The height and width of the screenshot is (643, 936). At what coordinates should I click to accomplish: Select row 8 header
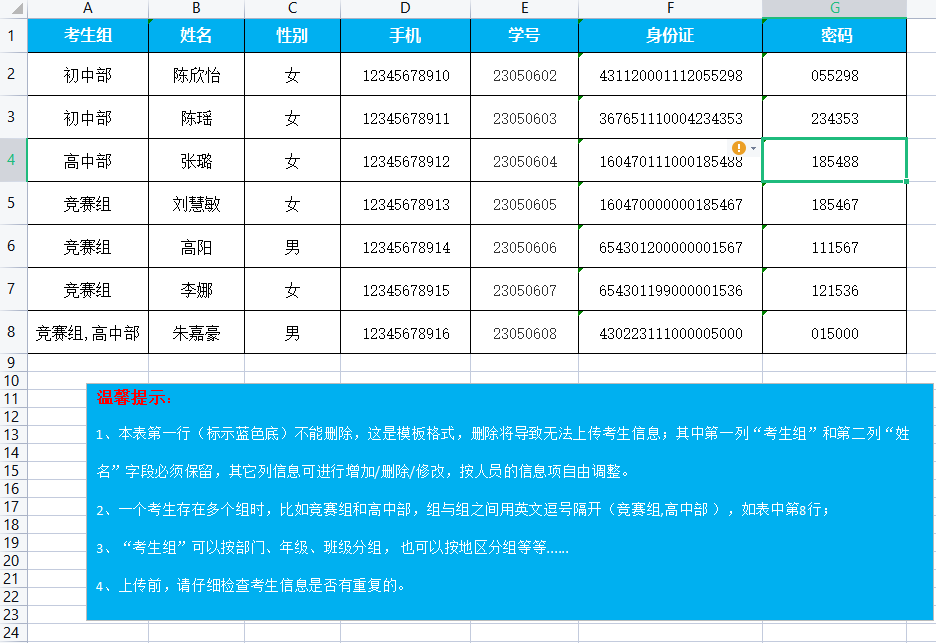11,332
